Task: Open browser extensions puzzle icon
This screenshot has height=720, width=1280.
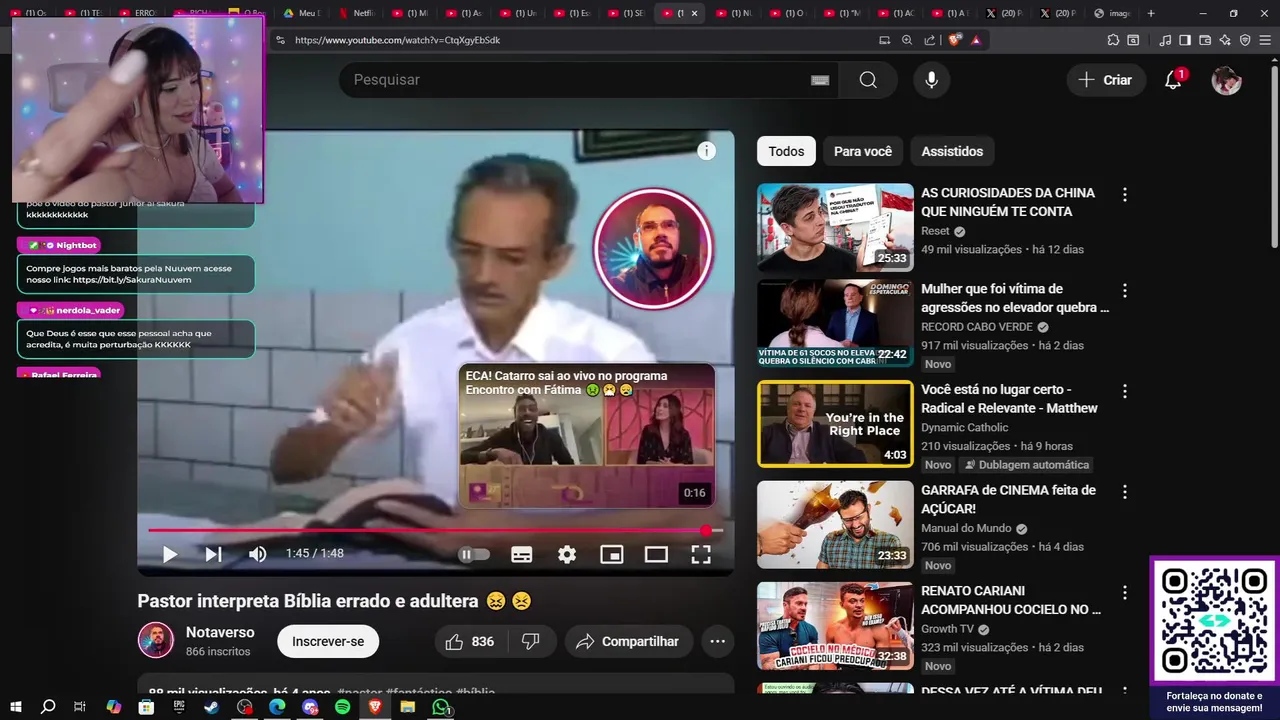Action: coord(1113,40)
